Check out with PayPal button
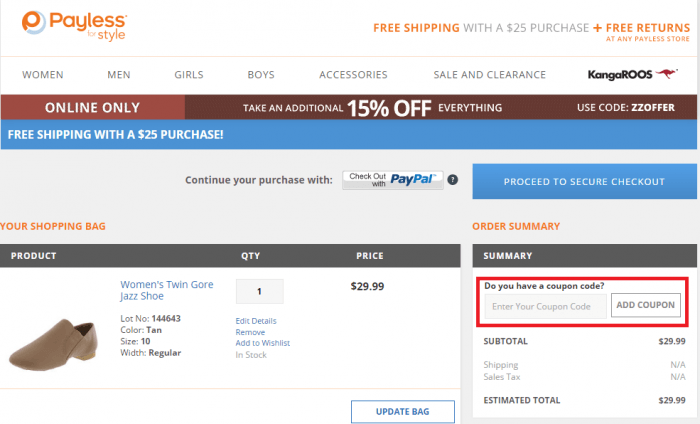Screen dimensions: 700x424 pyautogui.click(x=392, y=180)
